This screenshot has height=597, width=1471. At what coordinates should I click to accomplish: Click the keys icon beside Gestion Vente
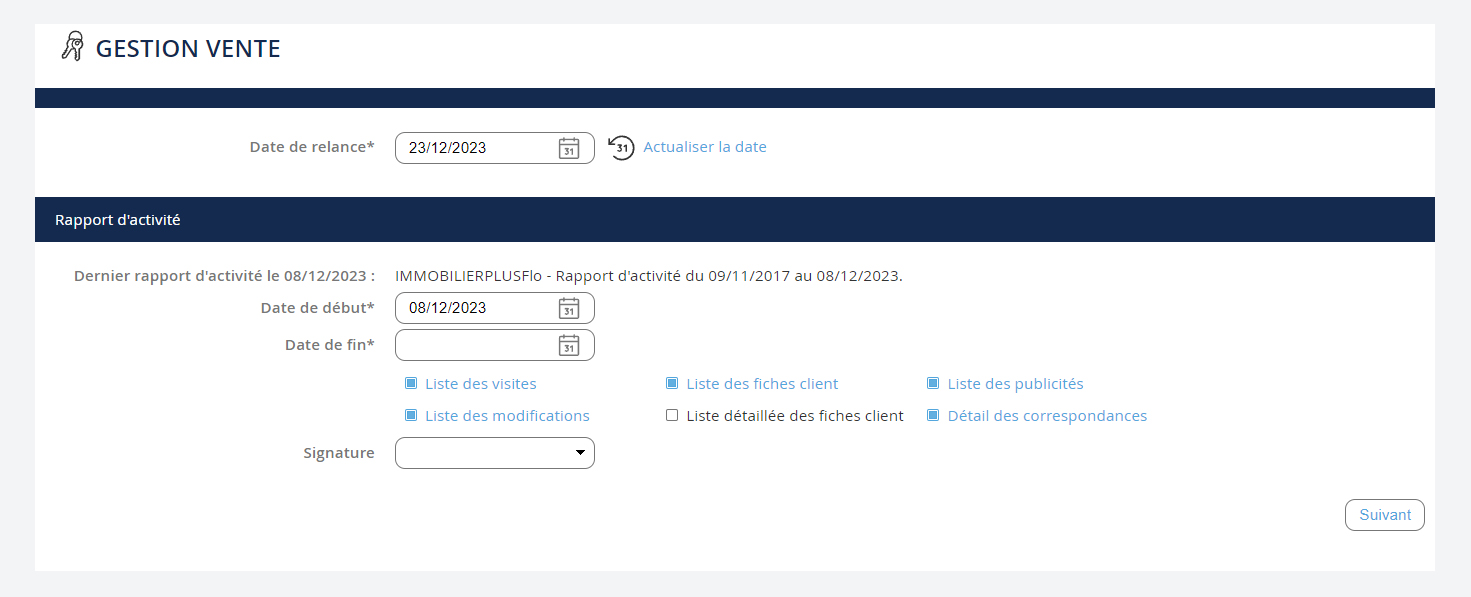tap(72, 47)
